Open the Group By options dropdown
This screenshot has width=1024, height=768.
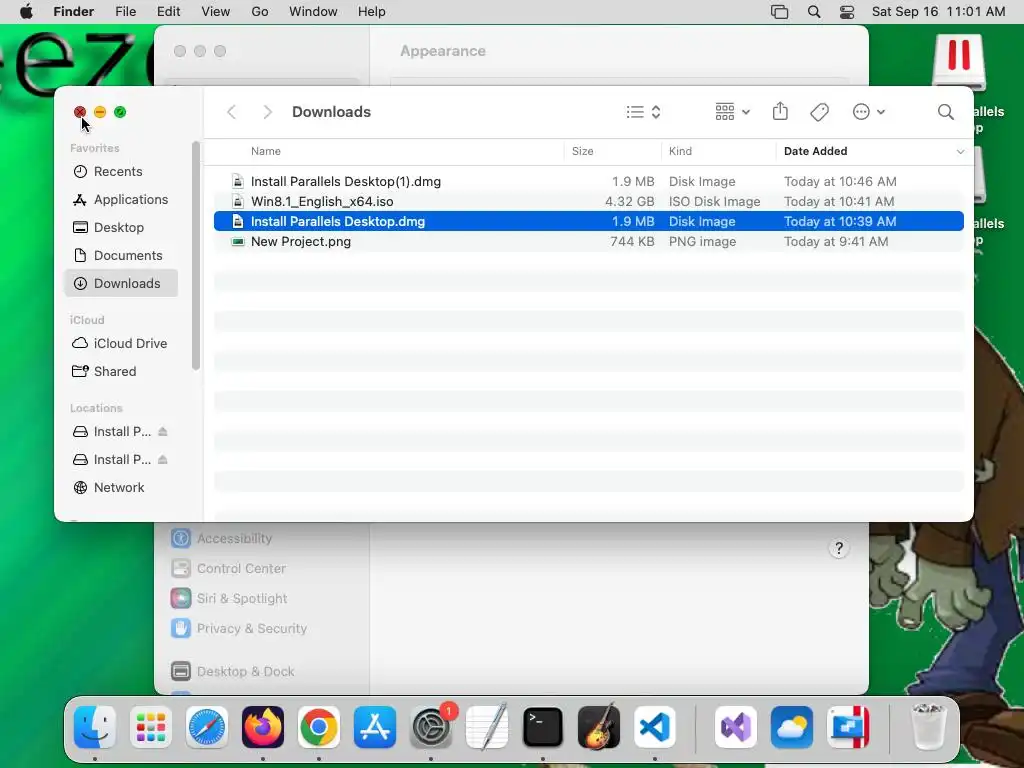pyautogui.click(x=732, y=112)
